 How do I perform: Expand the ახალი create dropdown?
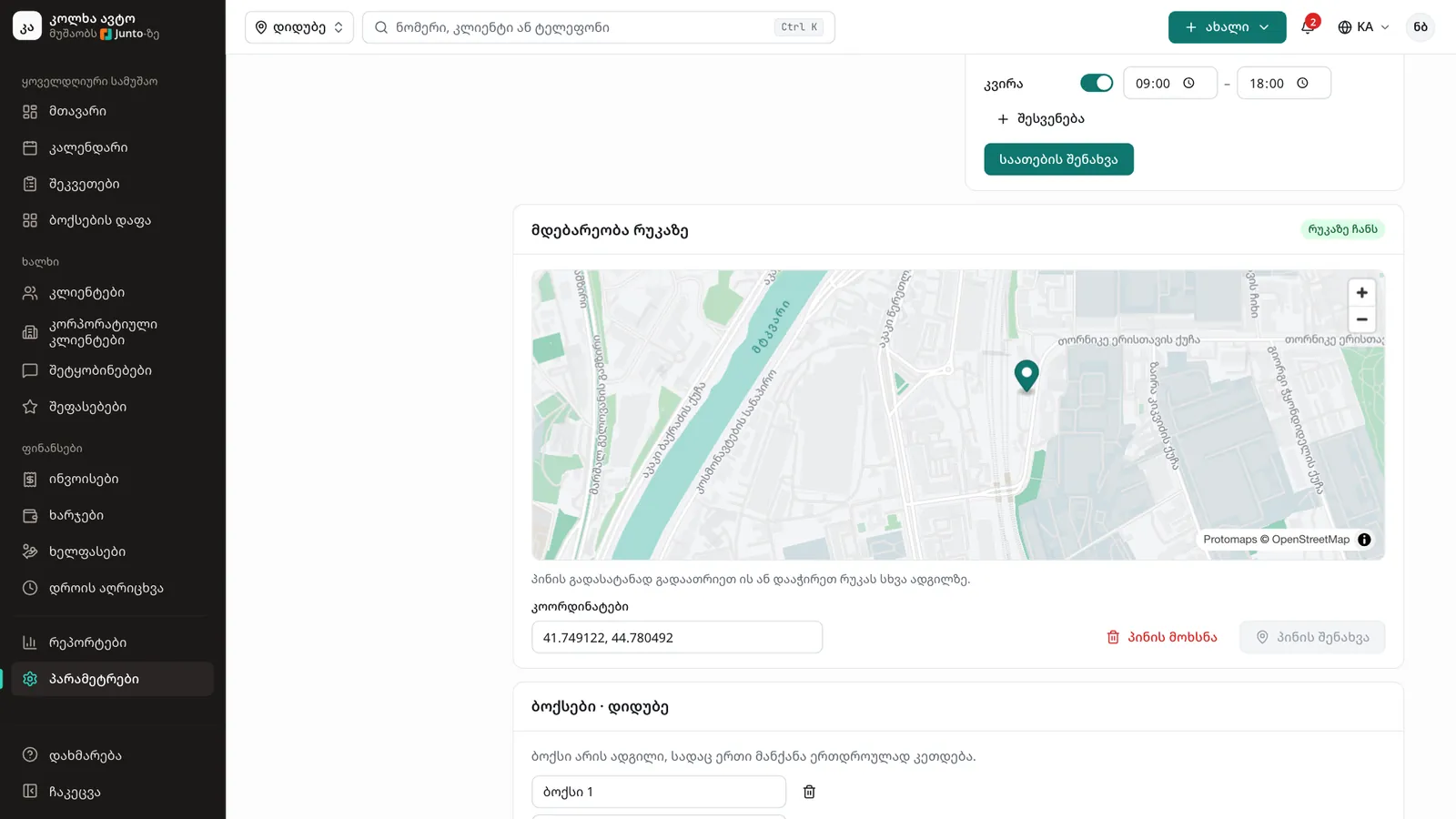[1227, 27]
